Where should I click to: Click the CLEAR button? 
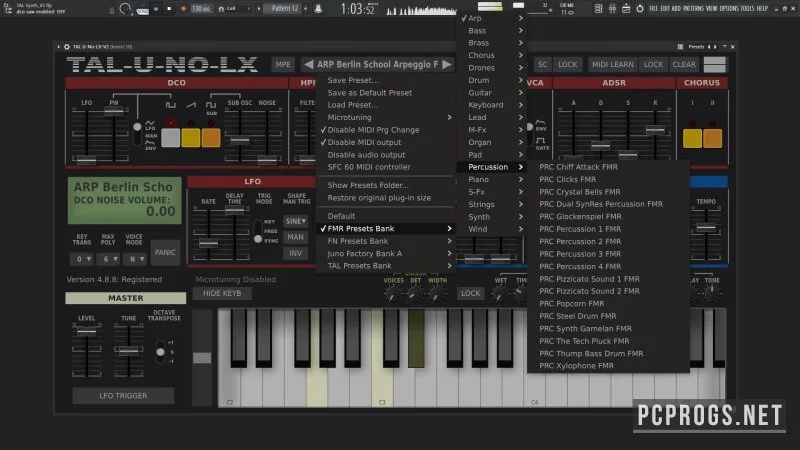(684, 64)
